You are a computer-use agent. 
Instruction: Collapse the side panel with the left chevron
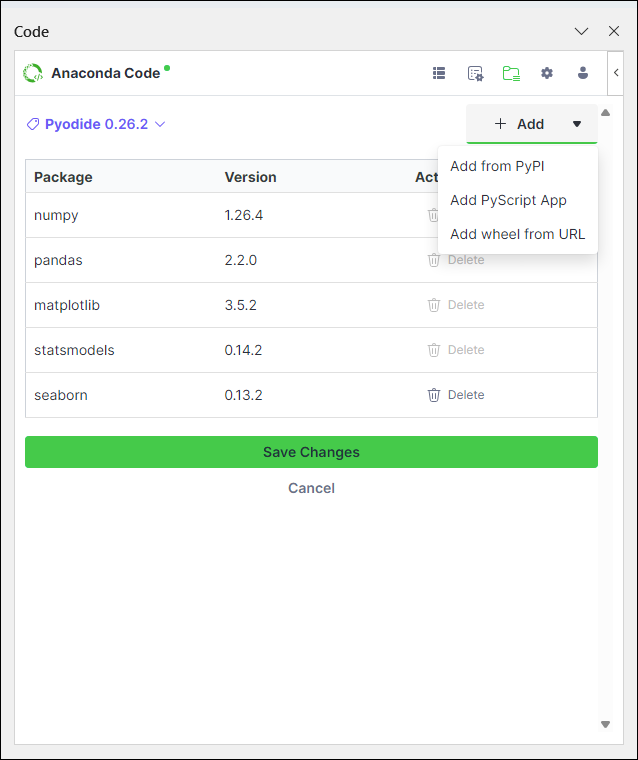tap(616, 73)
